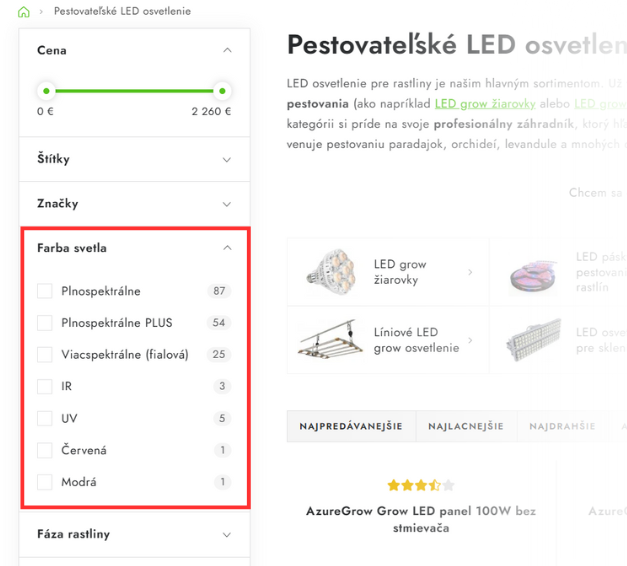Click the maximum price slider handle
The height and width of the screenshot is (566, 627).
tap(222, 91)
